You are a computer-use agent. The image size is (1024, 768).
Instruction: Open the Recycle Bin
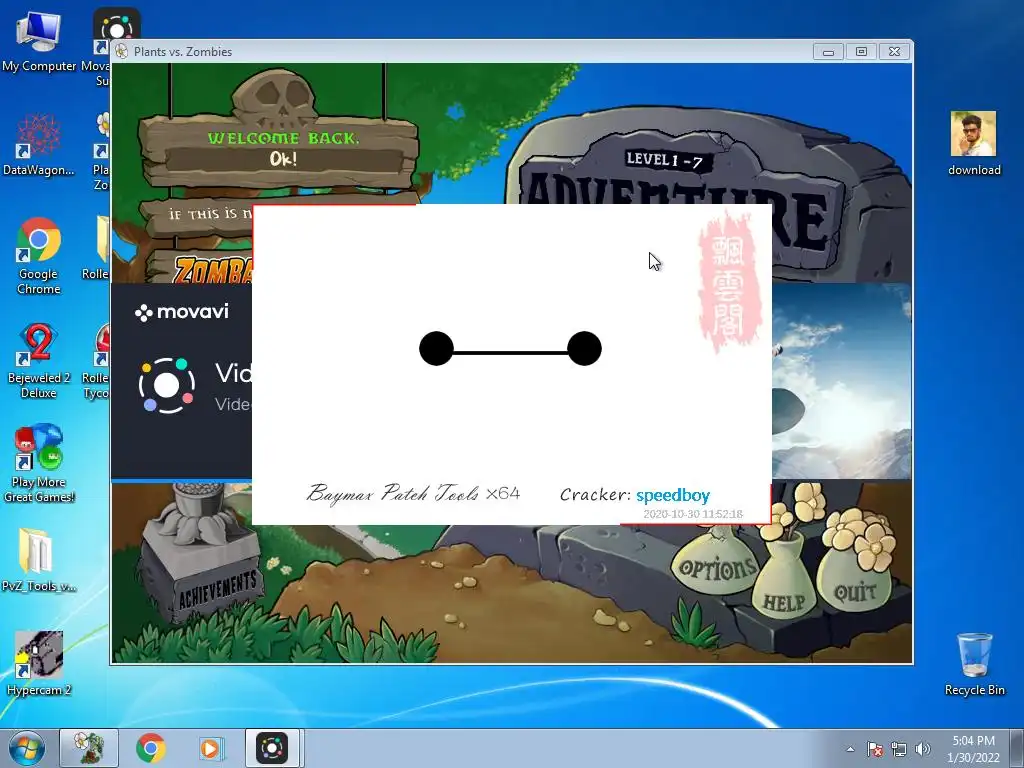pyautogui.click(x=974, y=664)
